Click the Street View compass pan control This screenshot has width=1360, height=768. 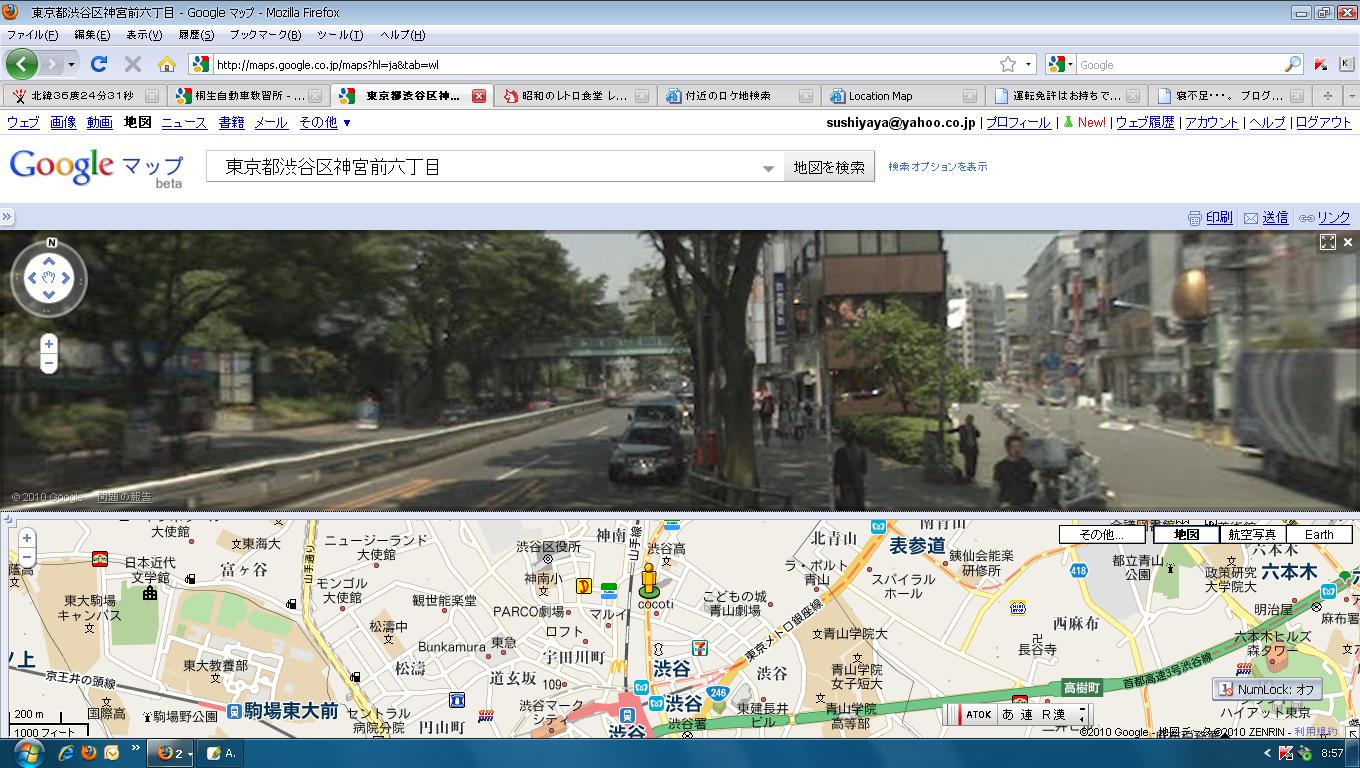pyautogui.click(x=49, y=277)
